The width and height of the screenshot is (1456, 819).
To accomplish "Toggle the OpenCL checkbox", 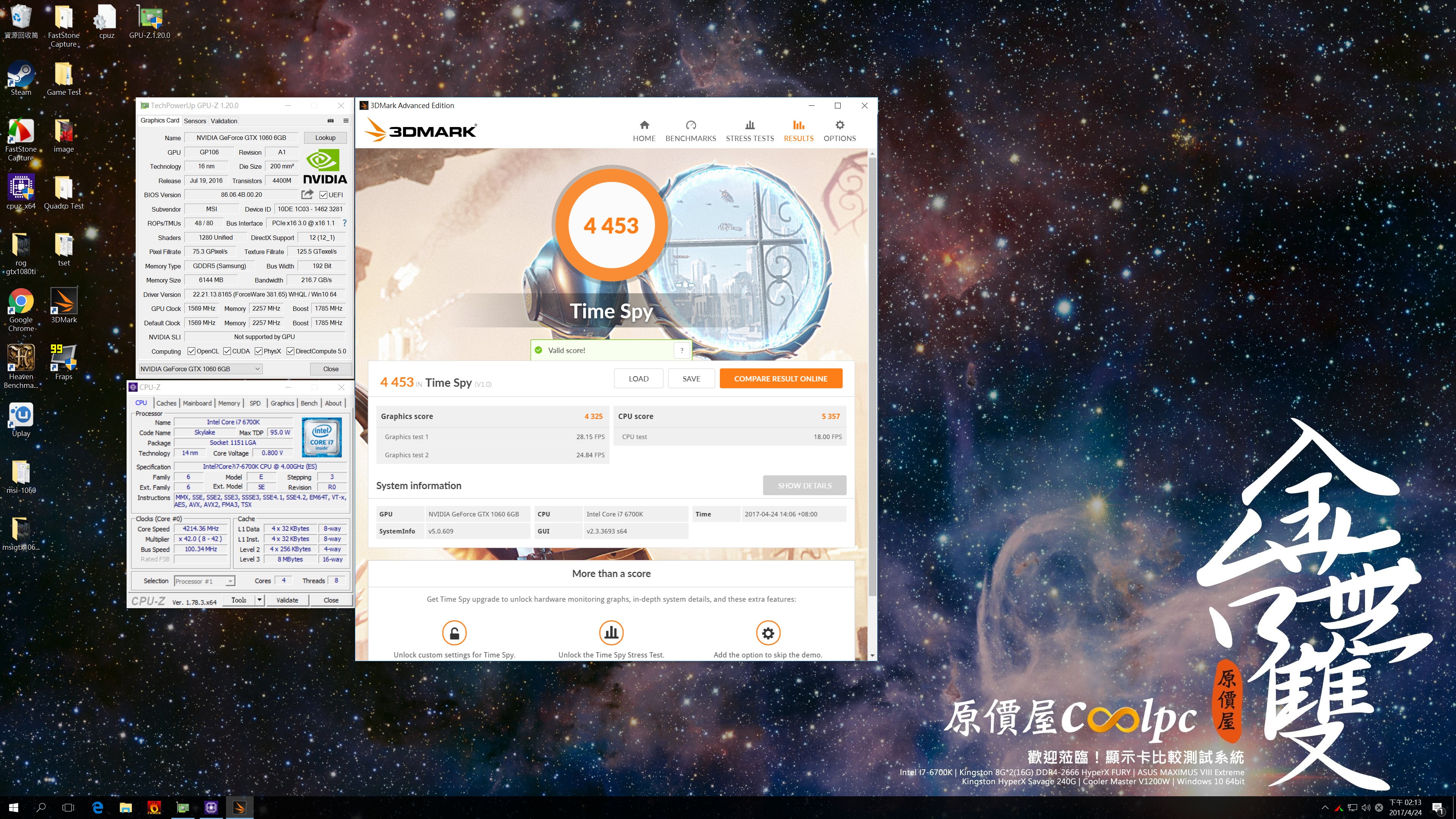I will (x=191, y=351).
